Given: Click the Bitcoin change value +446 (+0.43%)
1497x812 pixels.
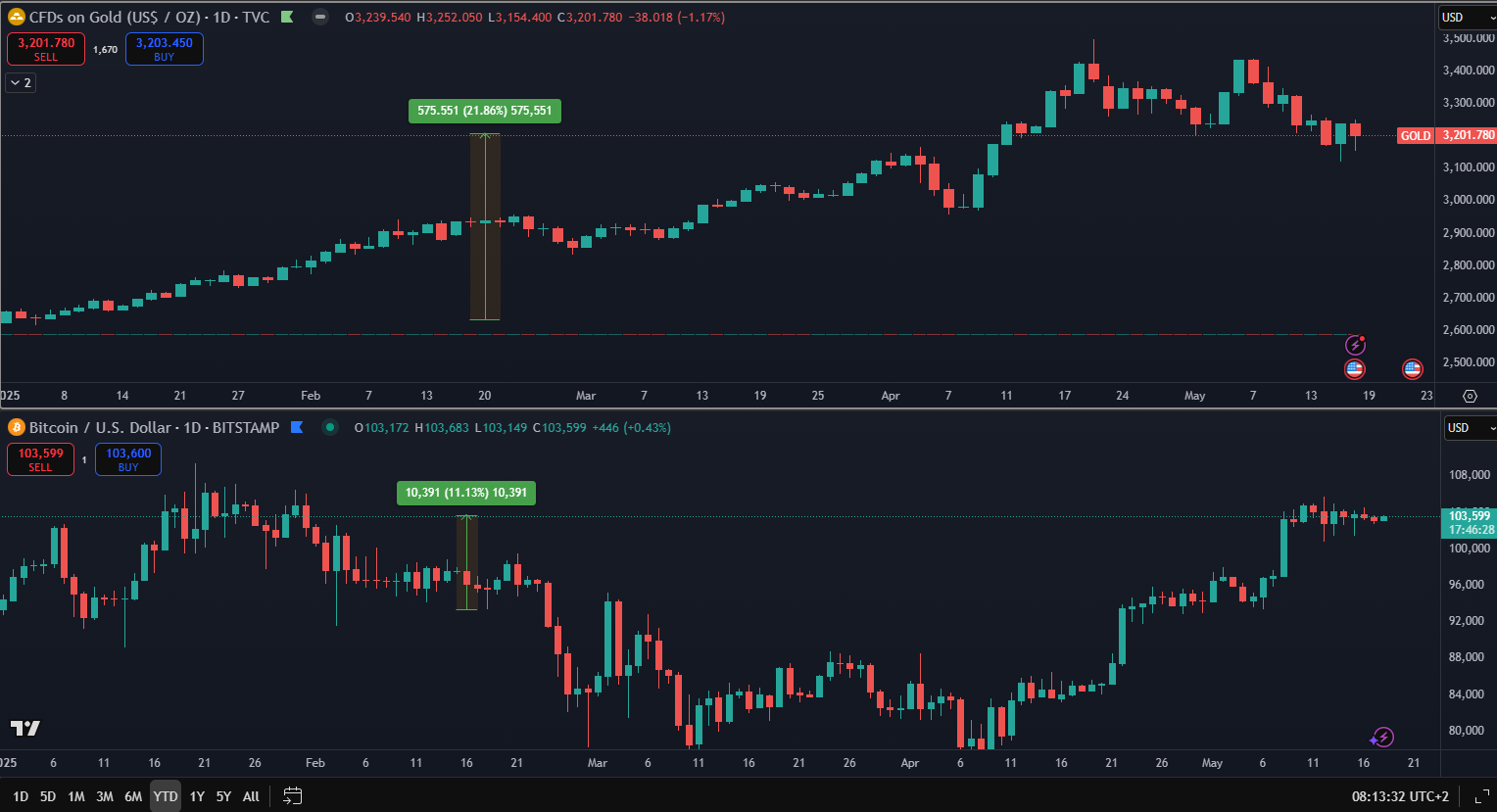Looking at the screenshot, I should tap(631, 427).
